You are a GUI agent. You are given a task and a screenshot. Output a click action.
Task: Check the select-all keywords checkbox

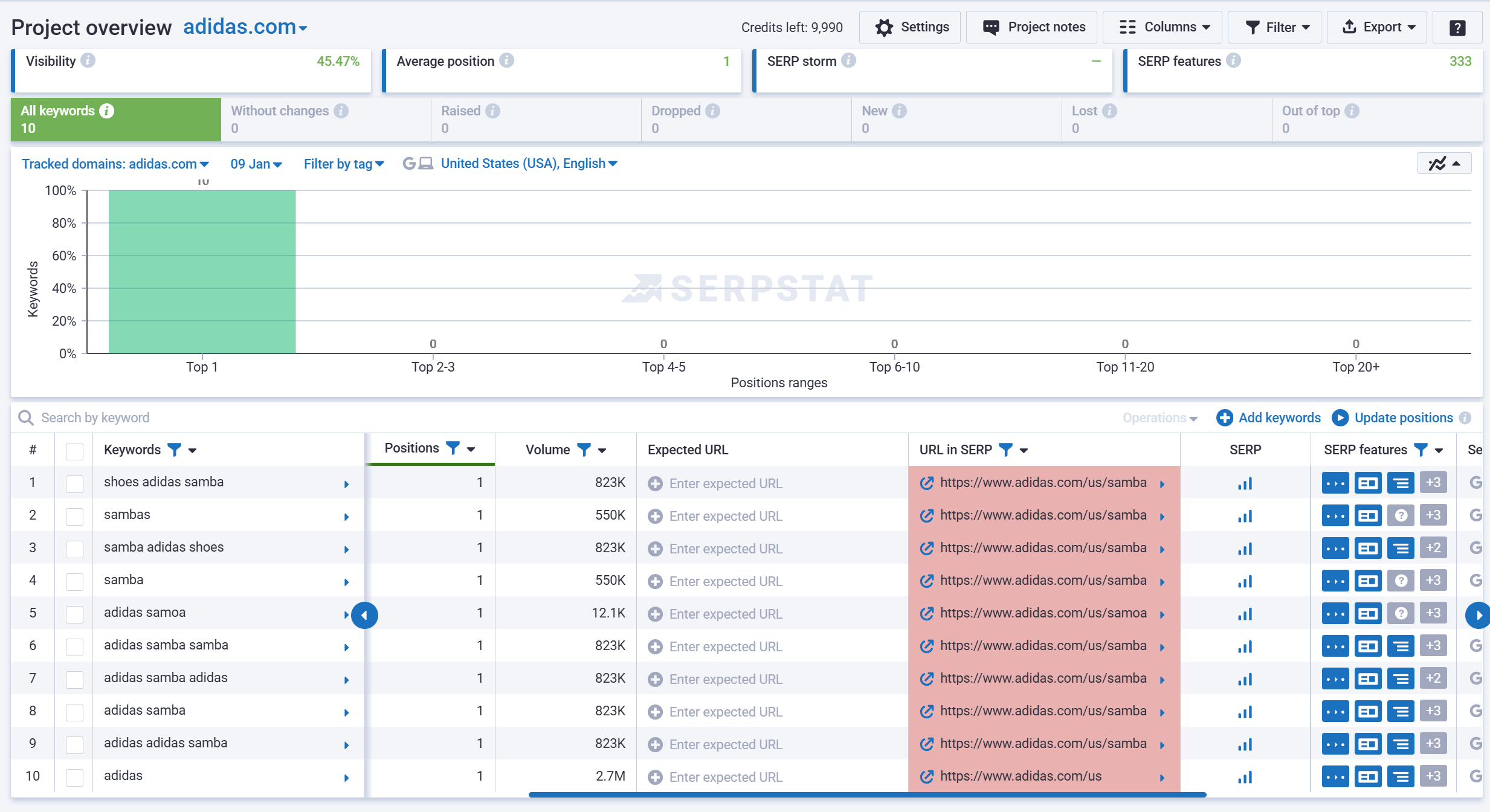(x=74, y=451)
